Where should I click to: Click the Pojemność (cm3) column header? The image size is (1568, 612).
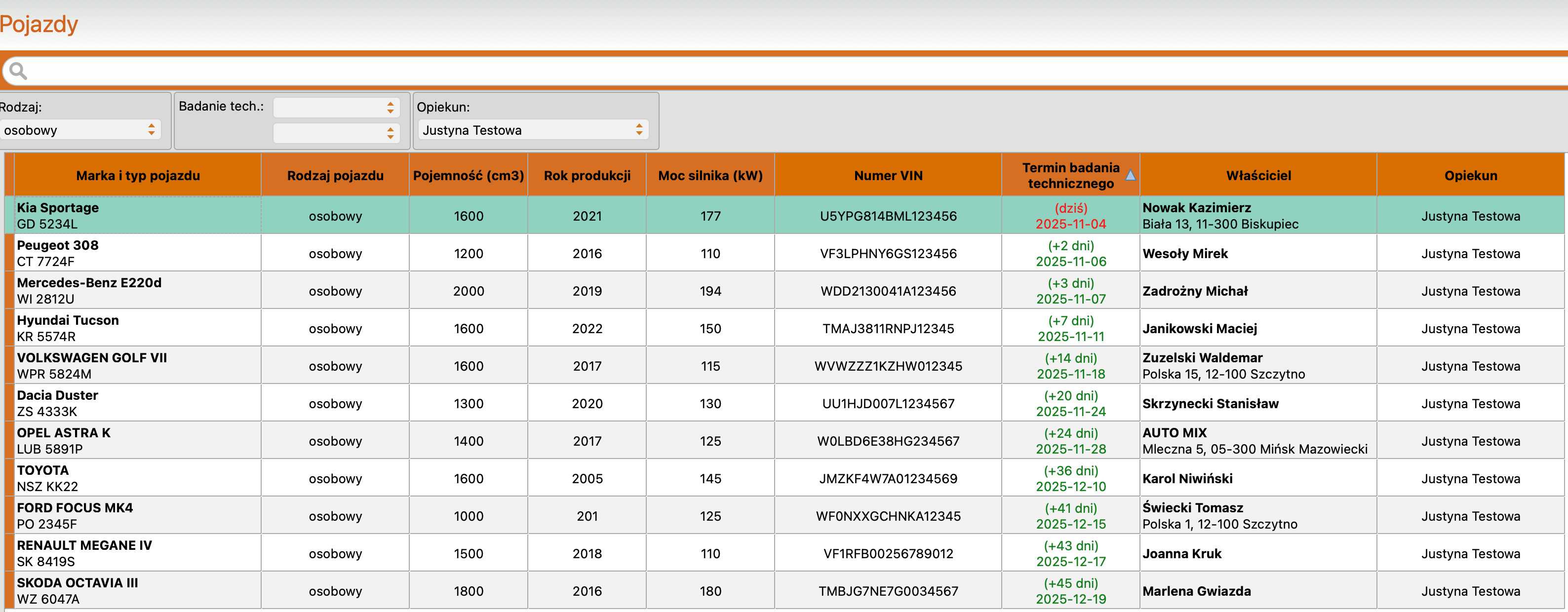coord(468,176)
